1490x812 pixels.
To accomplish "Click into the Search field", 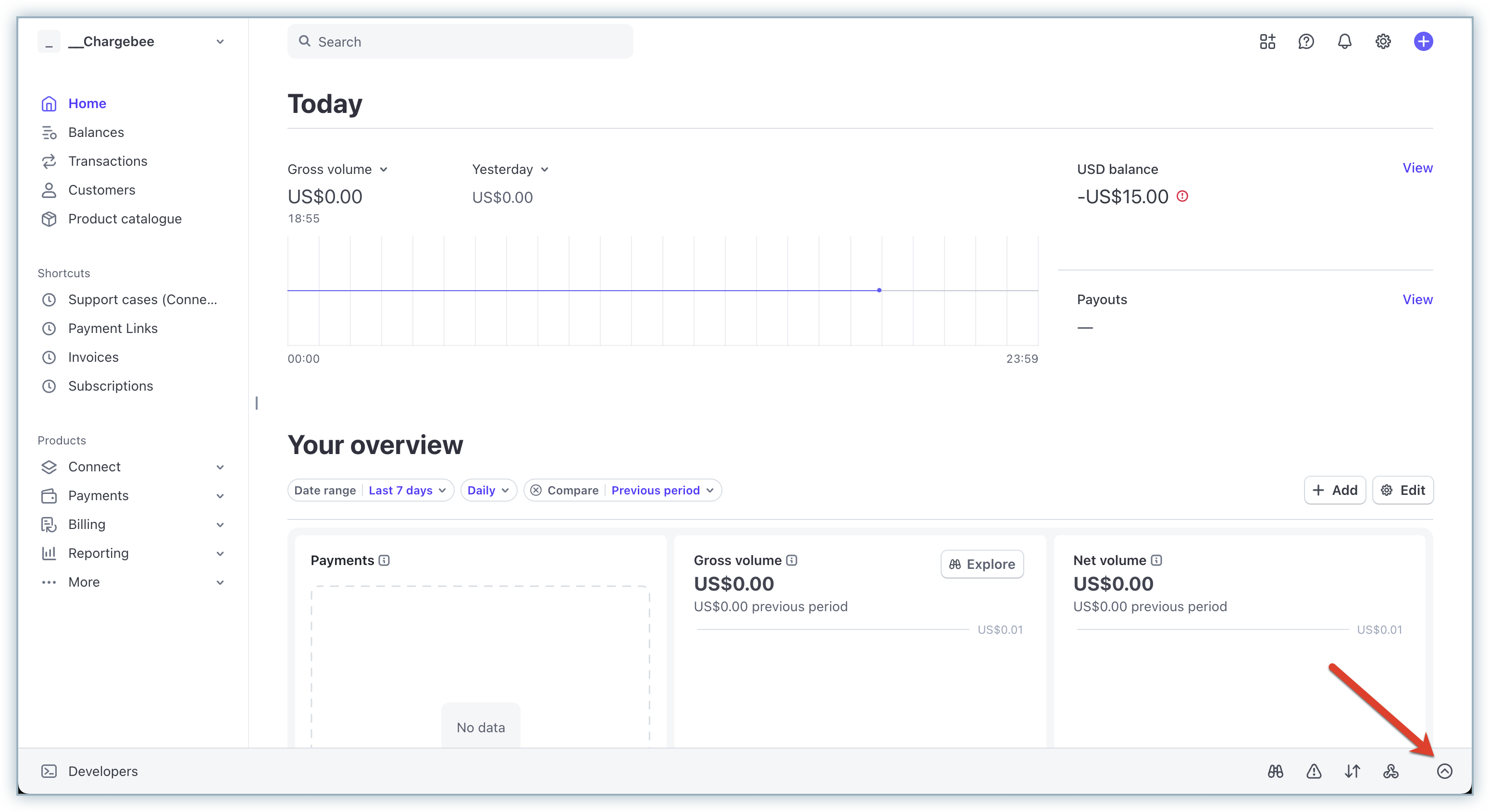I will (x=460, y=42).
